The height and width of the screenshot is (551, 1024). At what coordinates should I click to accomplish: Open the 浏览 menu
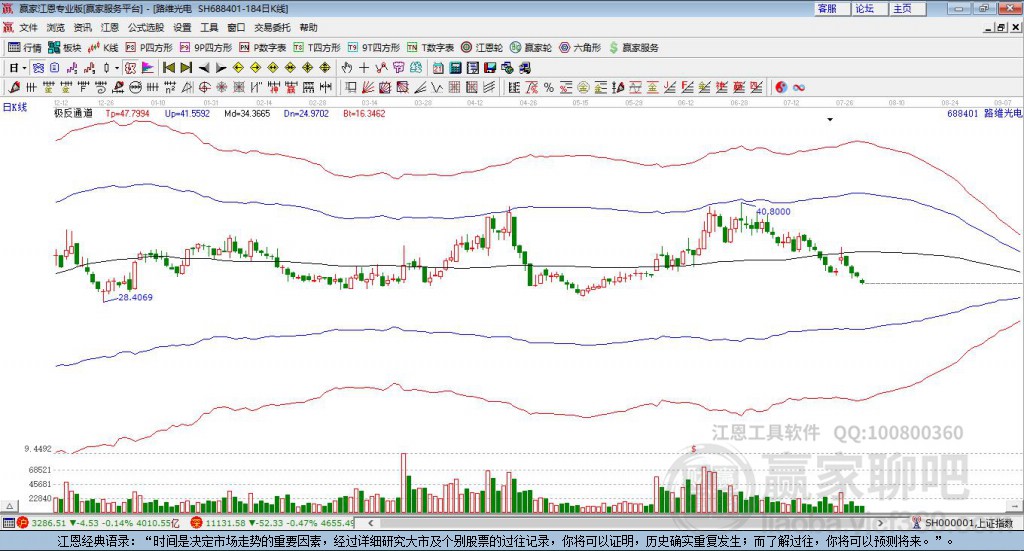click(x=56, y=27)
